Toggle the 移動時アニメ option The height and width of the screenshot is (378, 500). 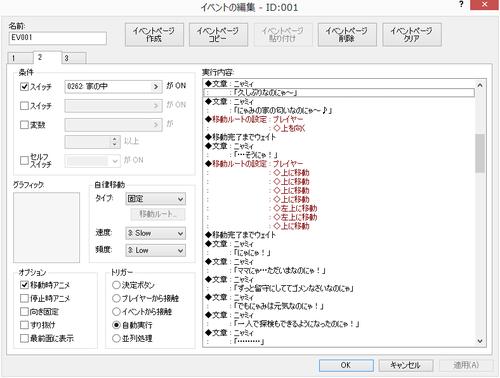tap(24, 285)
